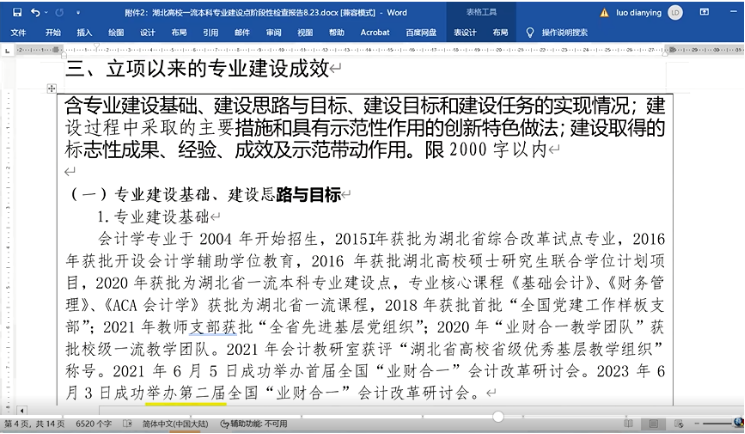Screen dimensions: 745x434
Task: Click the Undo arrow icon
Action: [36, 13]
